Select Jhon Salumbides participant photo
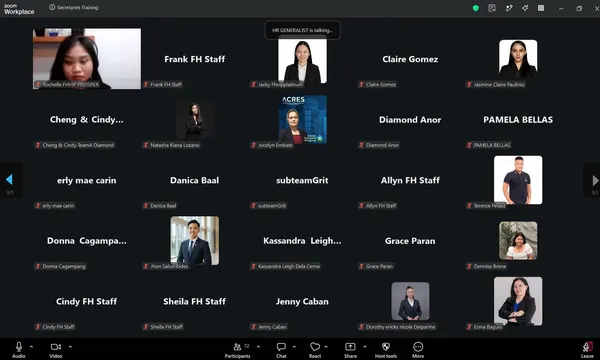The width and height of the screenshot is (600, 360). pyautogui.click(x=195, y=240)
